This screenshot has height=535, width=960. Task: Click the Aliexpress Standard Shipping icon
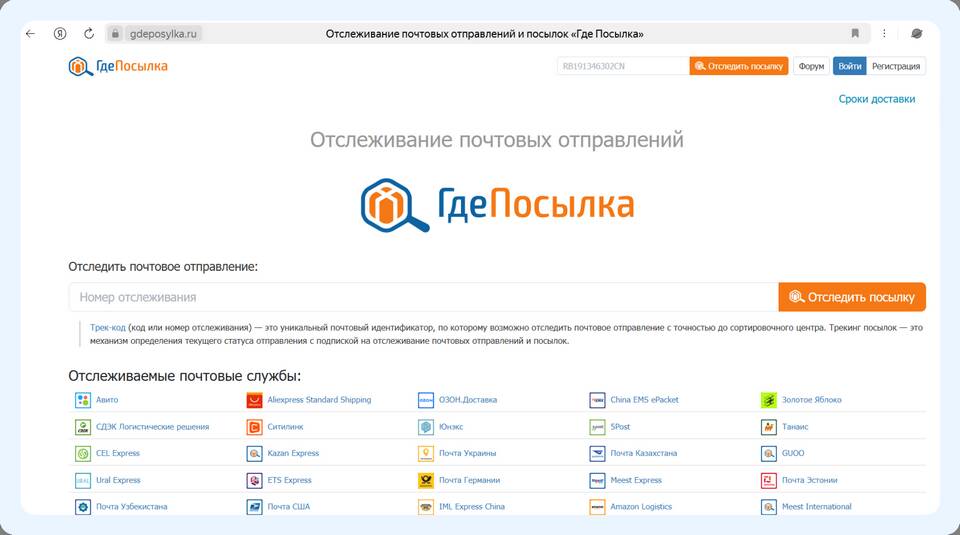click(255, 400)
